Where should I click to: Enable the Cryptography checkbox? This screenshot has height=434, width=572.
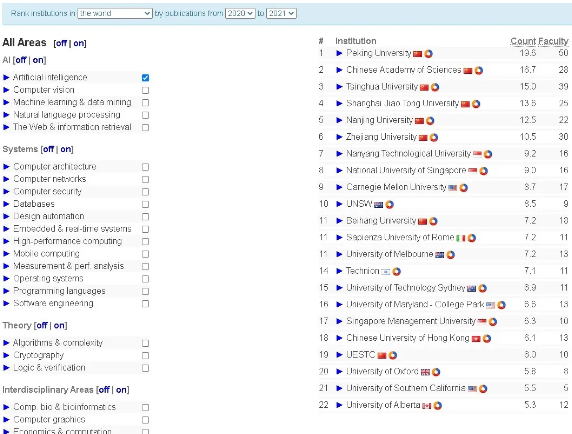pos(145,356)
